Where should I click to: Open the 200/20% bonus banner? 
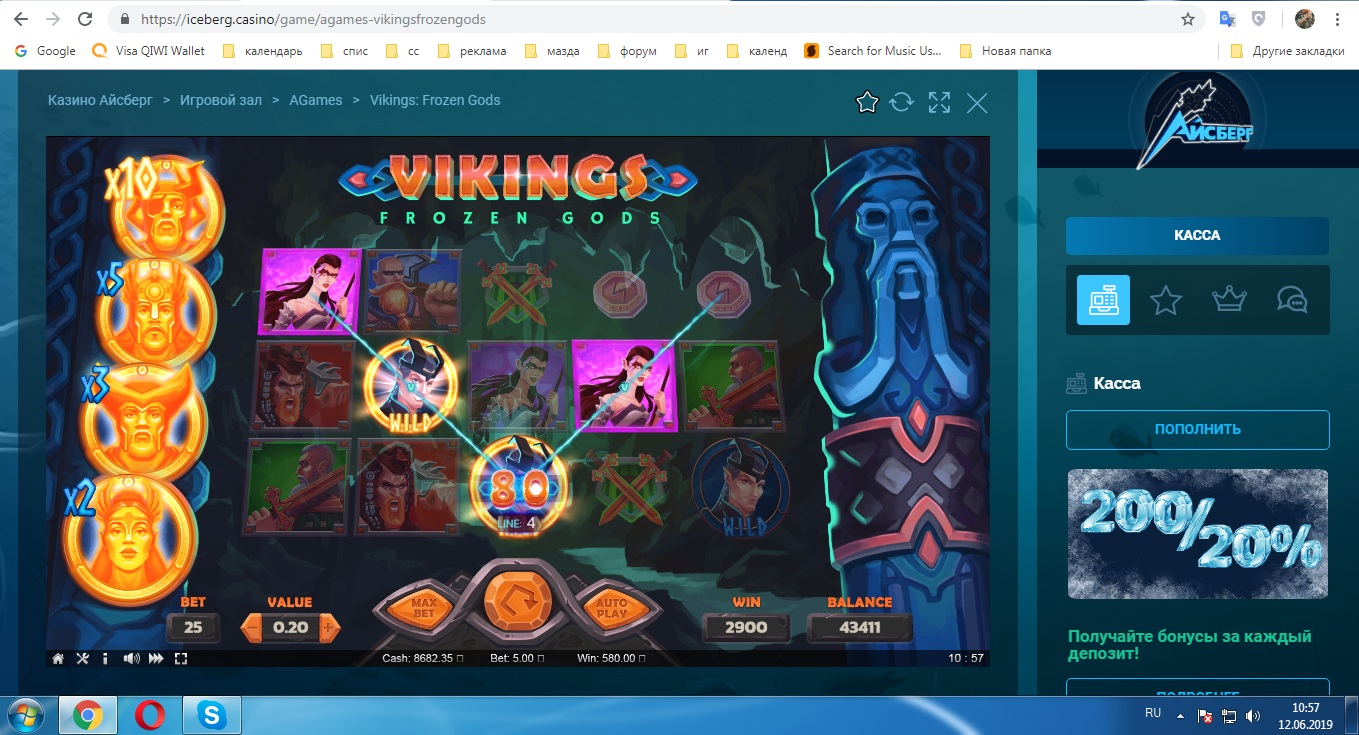[1197, 534]
